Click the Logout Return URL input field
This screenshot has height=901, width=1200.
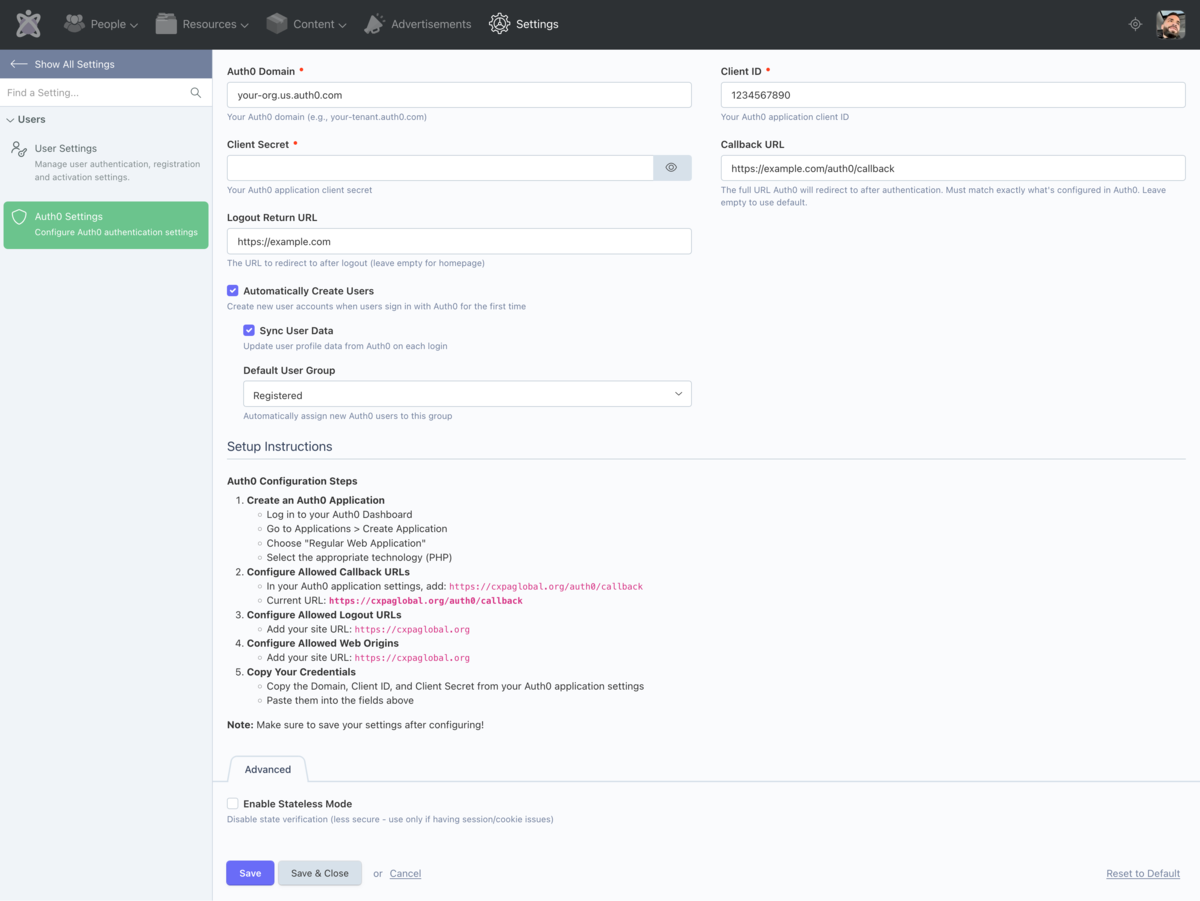click(x=459, y=241)
